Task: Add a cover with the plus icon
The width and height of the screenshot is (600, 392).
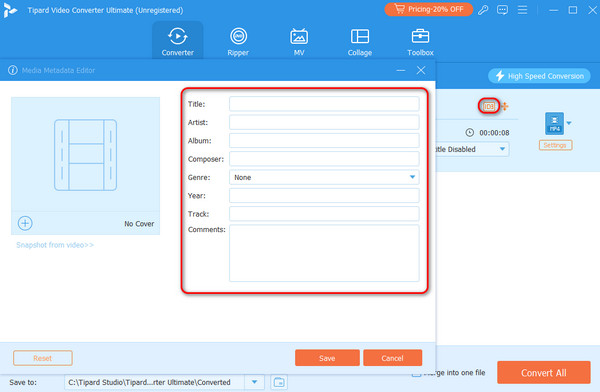Action: [x=25, y=223]
